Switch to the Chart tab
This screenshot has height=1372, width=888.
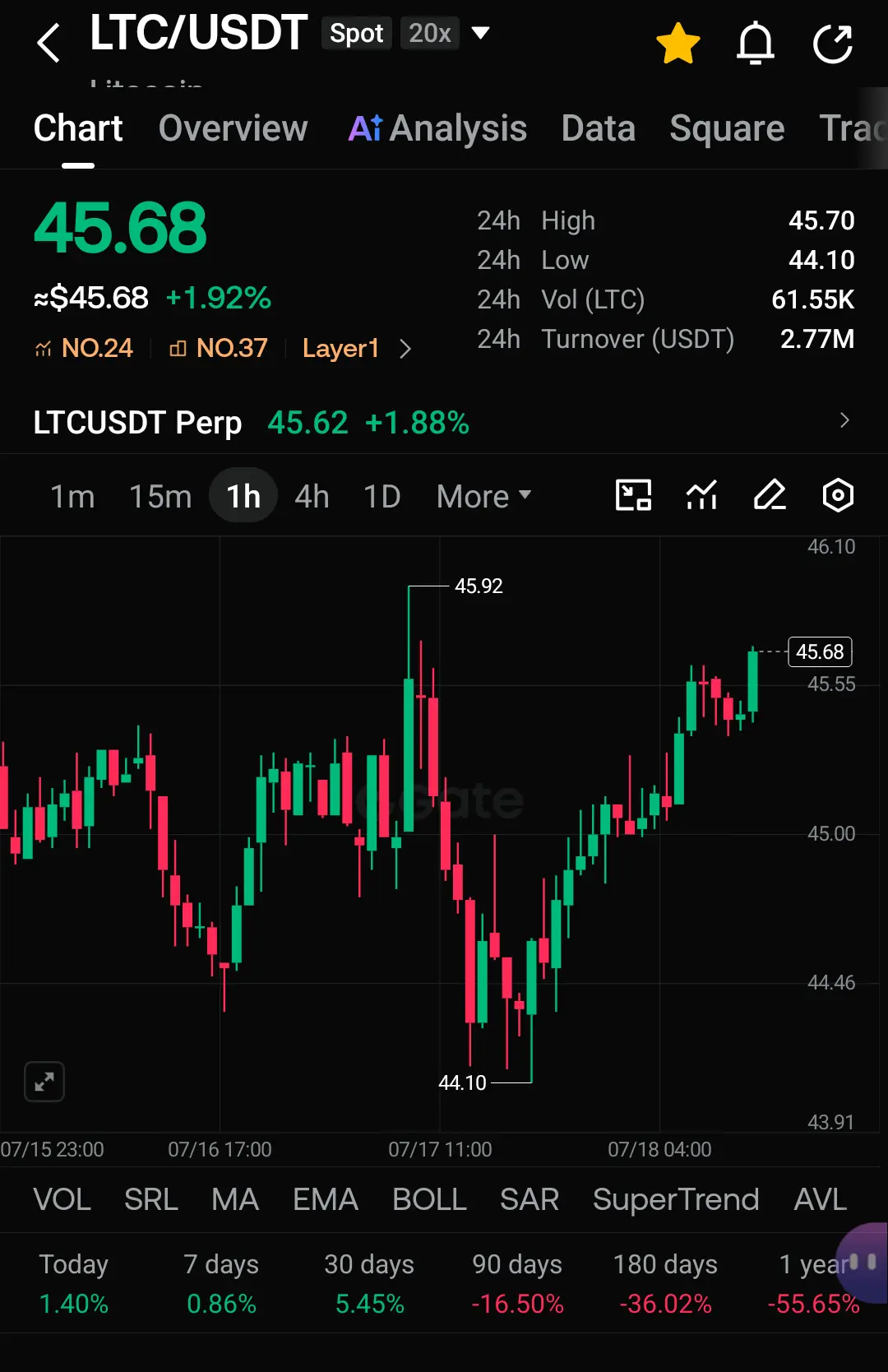click(78, 128)
